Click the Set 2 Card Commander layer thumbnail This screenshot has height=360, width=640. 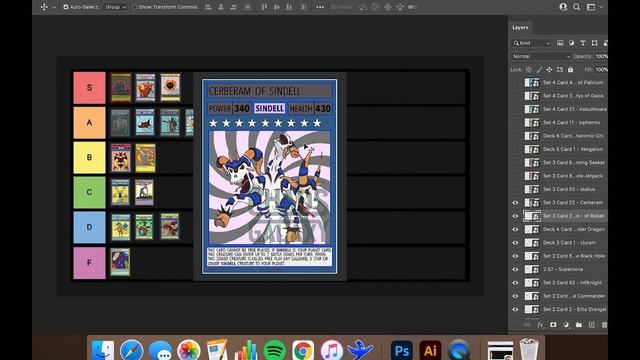532,296
